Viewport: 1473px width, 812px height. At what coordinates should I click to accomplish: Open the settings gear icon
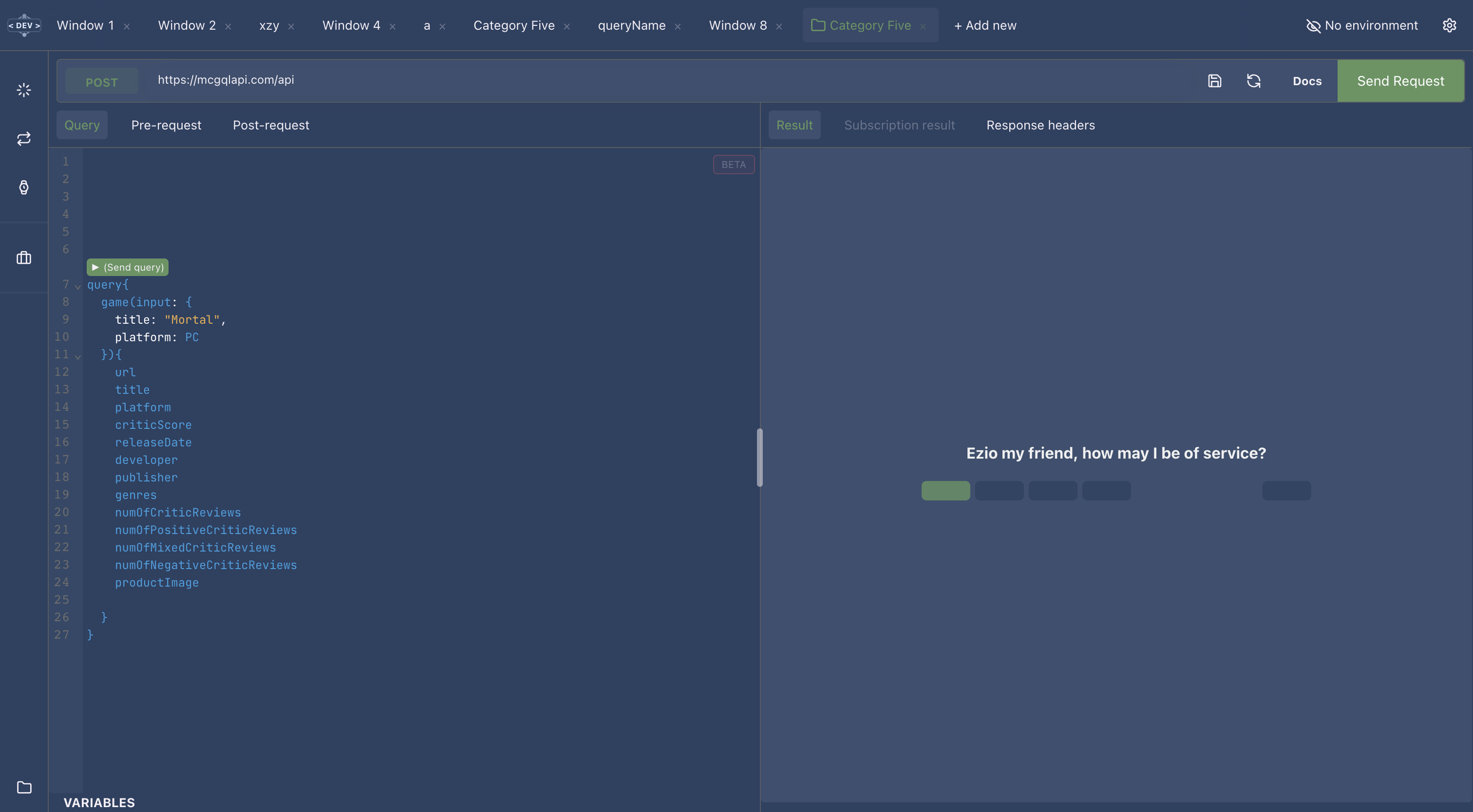click(1449, 25)
